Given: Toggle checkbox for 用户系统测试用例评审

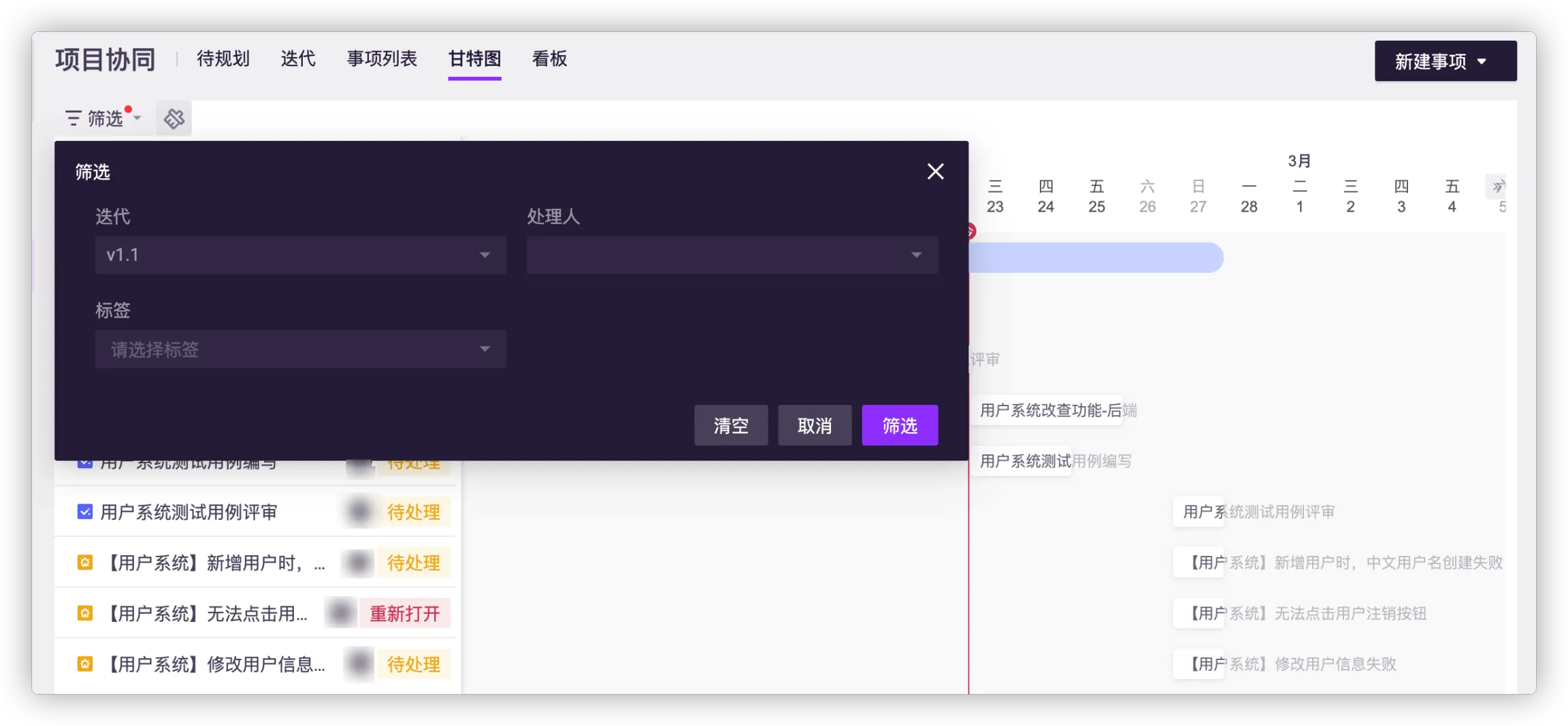Looking at the screenshot, I should (x=85, y=512).
